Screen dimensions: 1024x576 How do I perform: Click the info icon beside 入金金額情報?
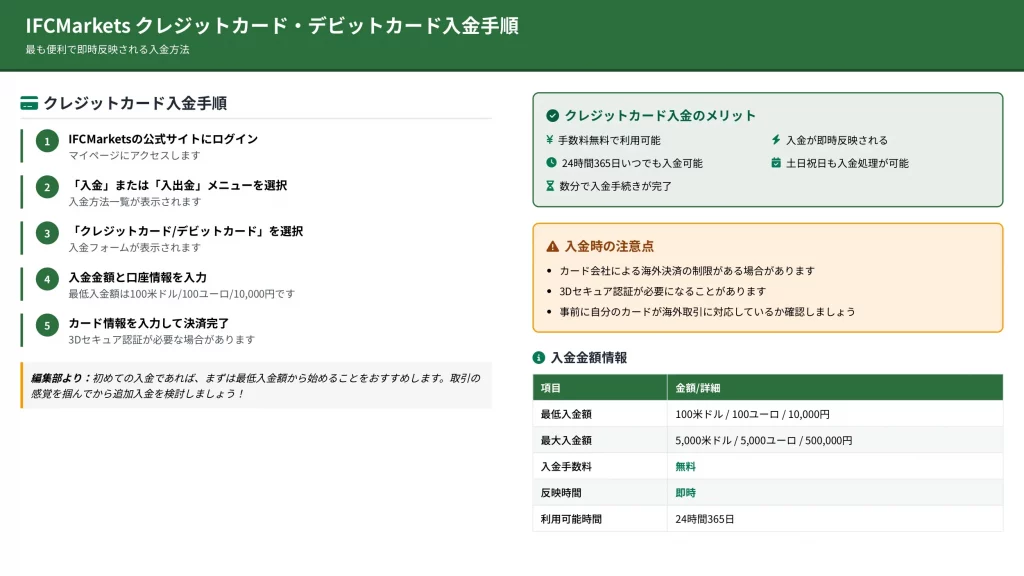[539, 357]
